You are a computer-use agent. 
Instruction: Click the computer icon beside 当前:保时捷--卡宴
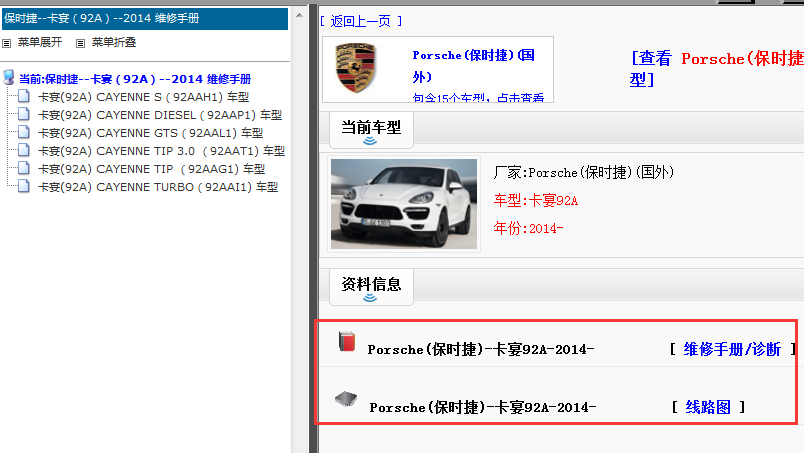(x=8, y=77)
